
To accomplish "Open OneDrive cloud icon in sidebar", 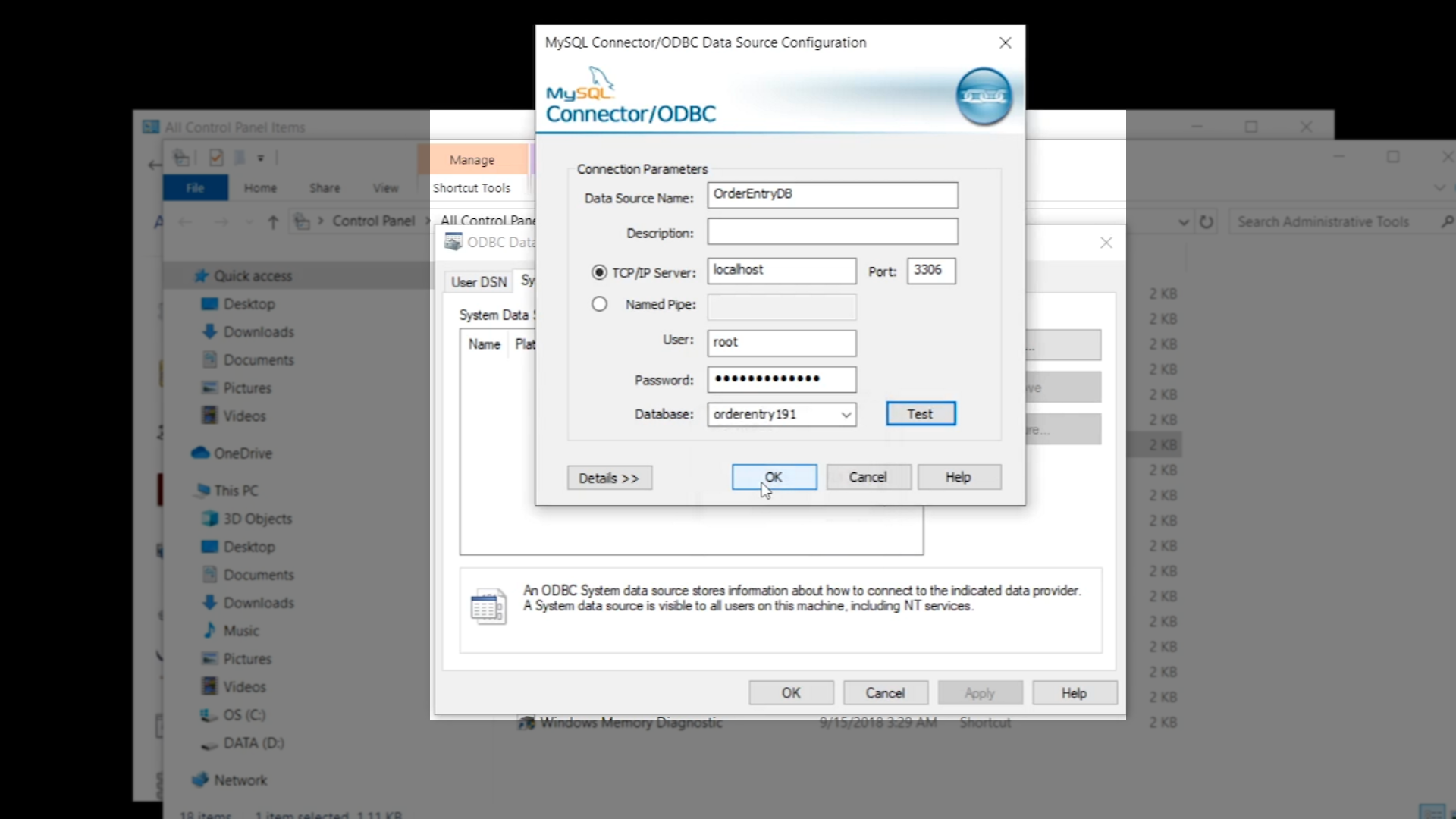I will 200,453.
